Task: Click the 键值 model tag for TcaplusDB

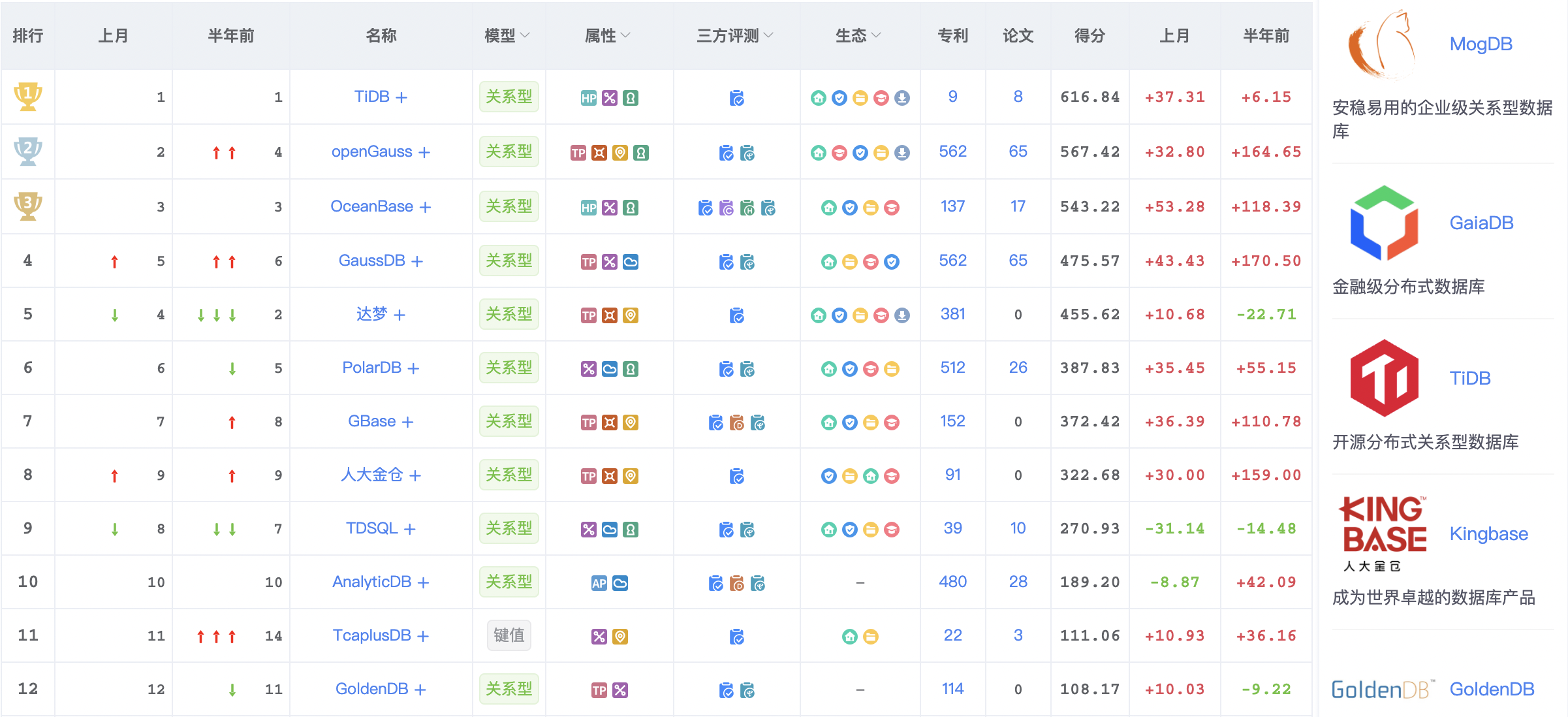Action: point(509,635)
